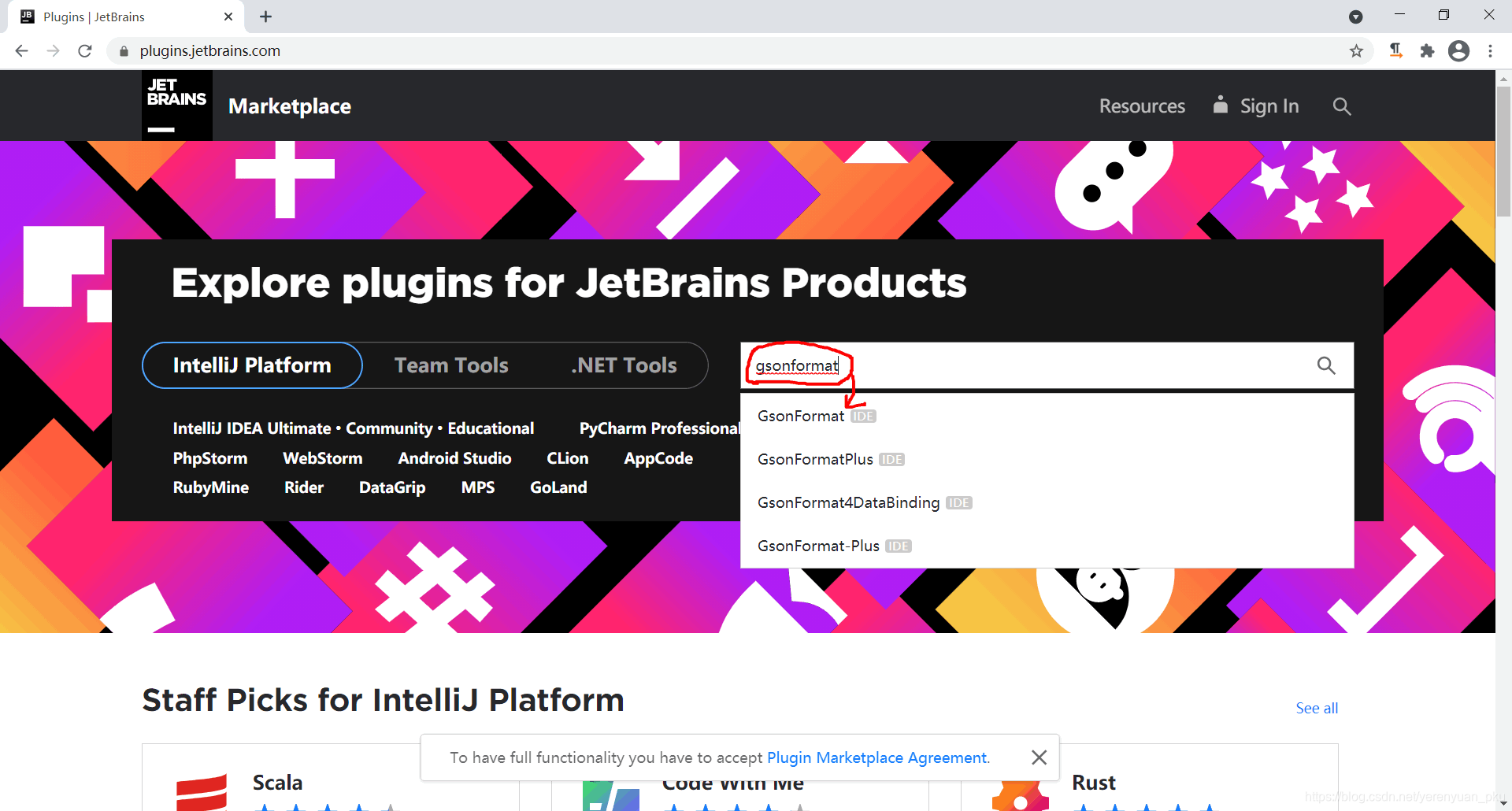
Task: Click Sign In
Action: click(1256, 106)
